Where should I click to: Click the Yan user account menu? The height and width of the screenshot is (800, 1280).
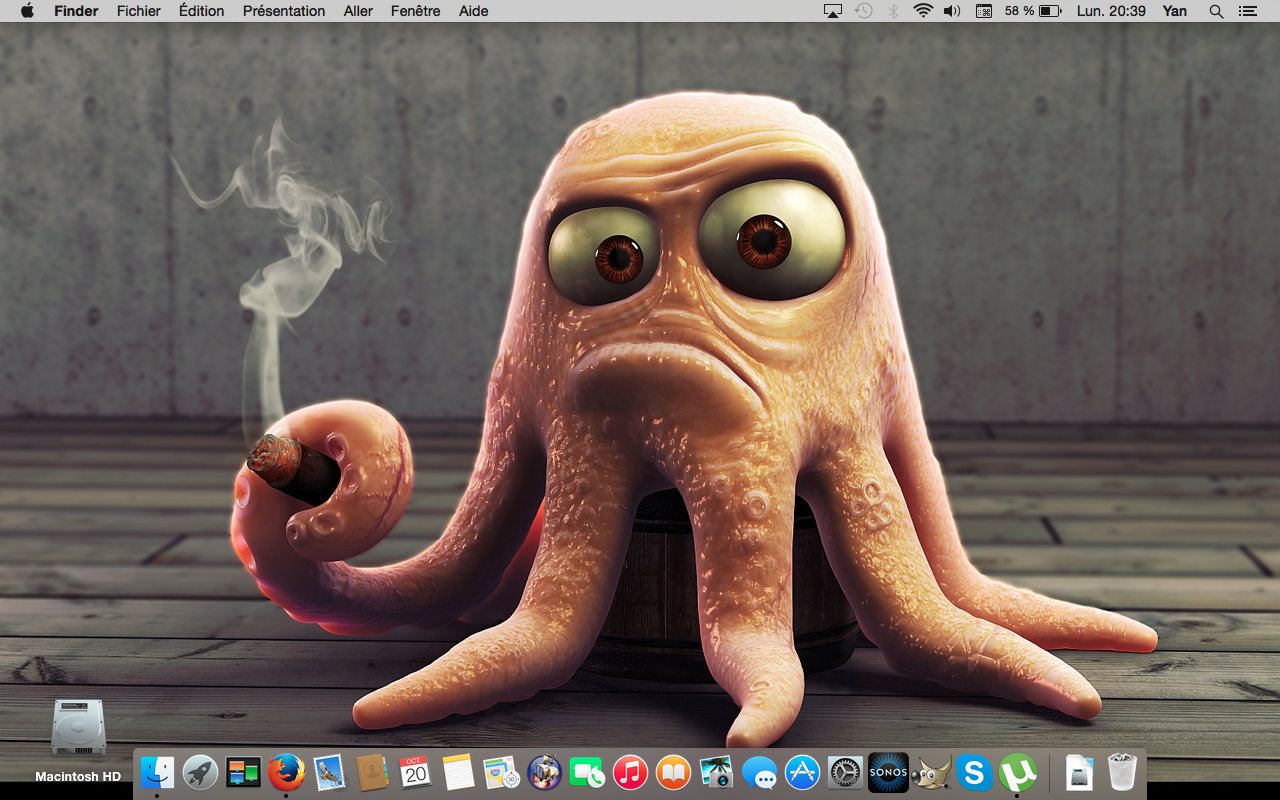click(1174, 11)
